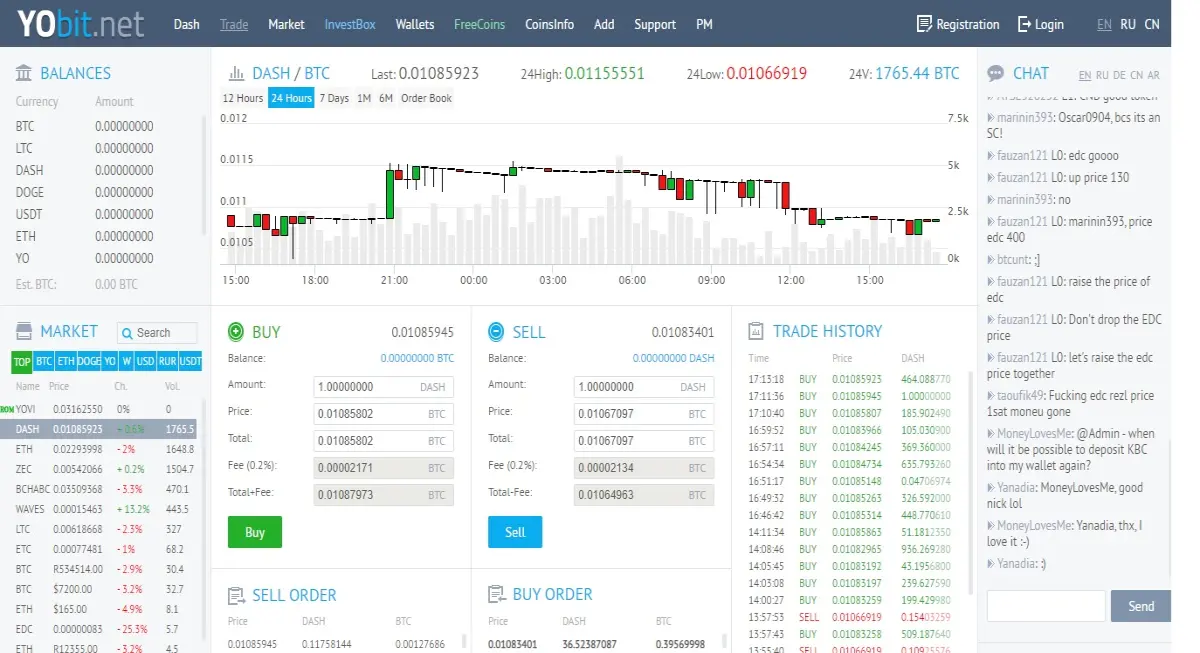The width and height of the screenshot is (1200, 653).
Task: Select the DOGE market tab
Action: coord(89,361)
